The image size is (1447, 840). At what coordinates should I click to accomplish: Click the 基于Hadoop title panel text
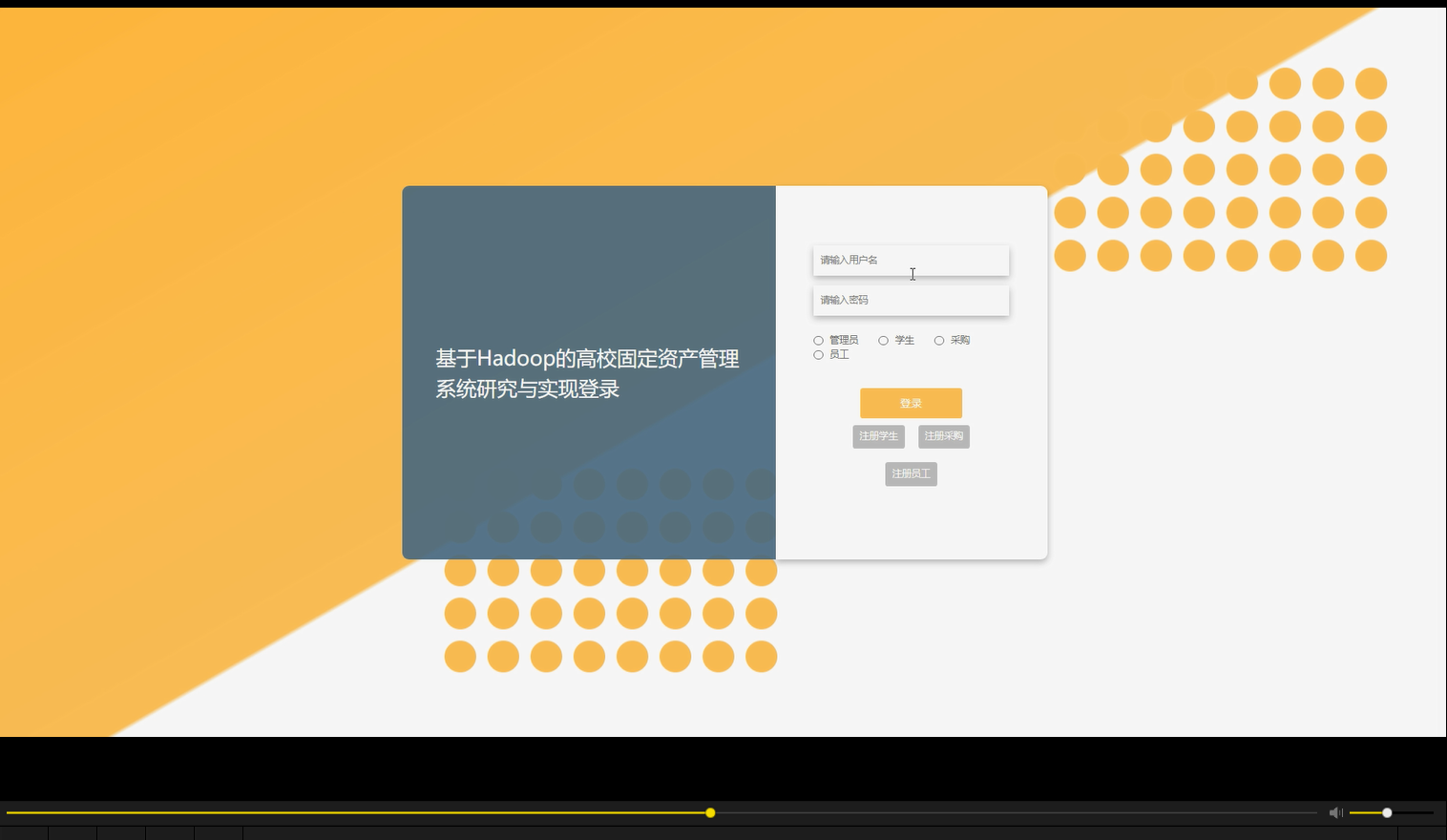coord(587,373)
